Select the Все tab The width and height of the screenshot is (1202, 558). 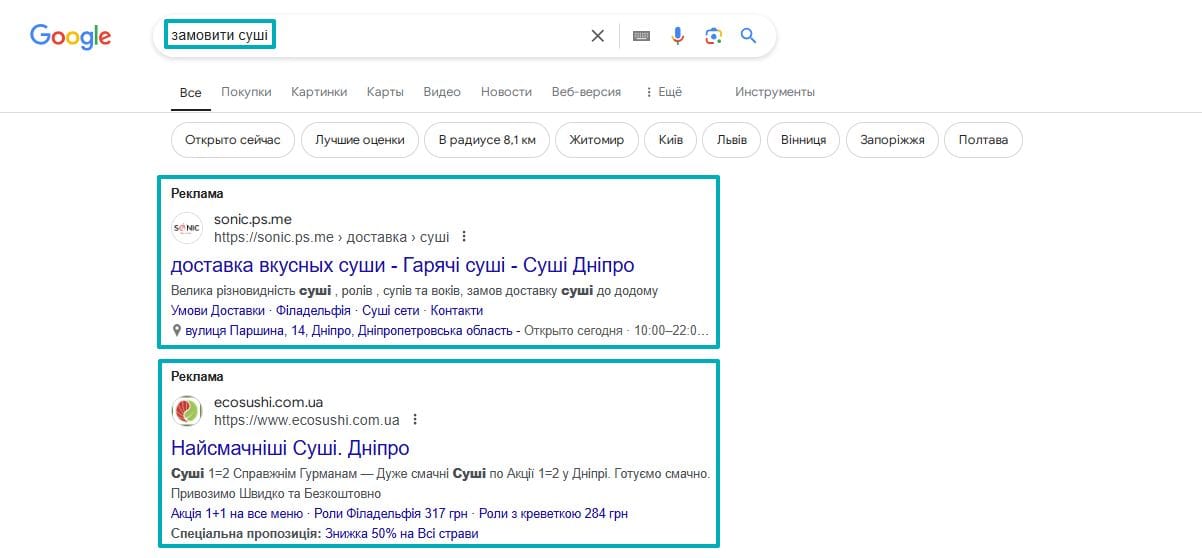pos(190,92)
